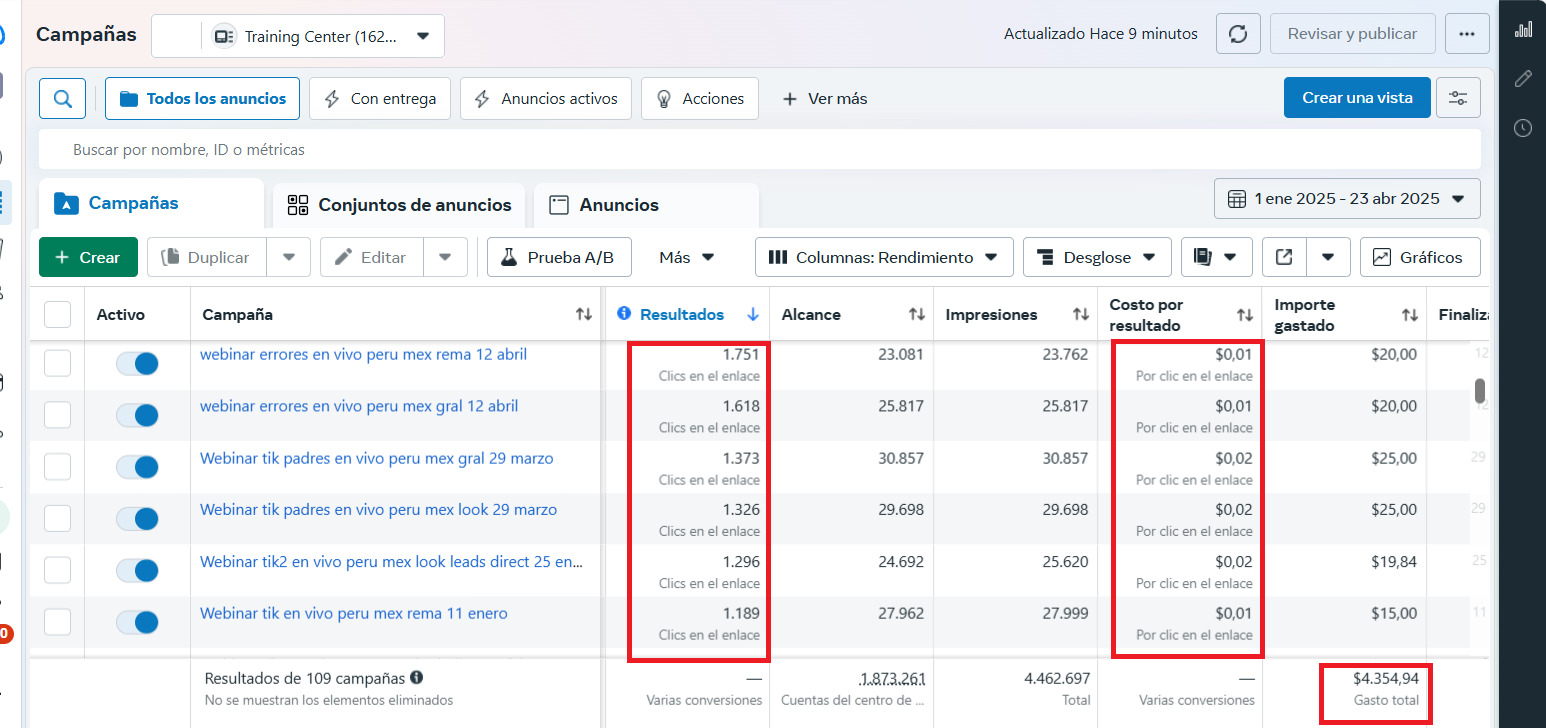Toggle off webinar errores rema 12 abril campaign
This screenshot has width=1546, height=728.
[x=137, y=363]
